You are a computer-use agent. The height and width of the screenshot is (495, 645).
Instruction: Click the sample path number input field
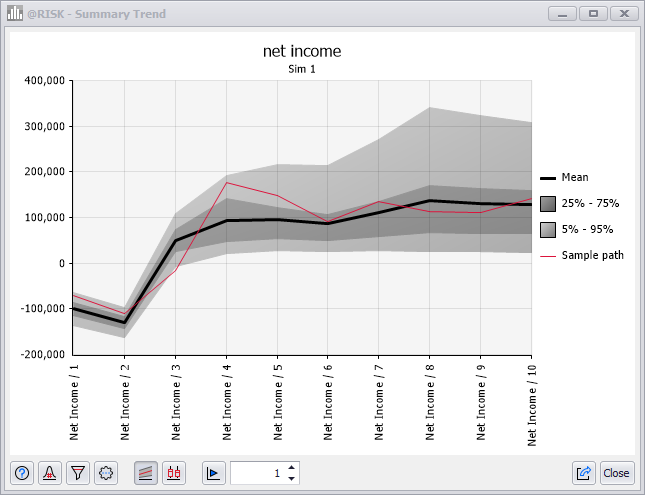coord(257,473)
